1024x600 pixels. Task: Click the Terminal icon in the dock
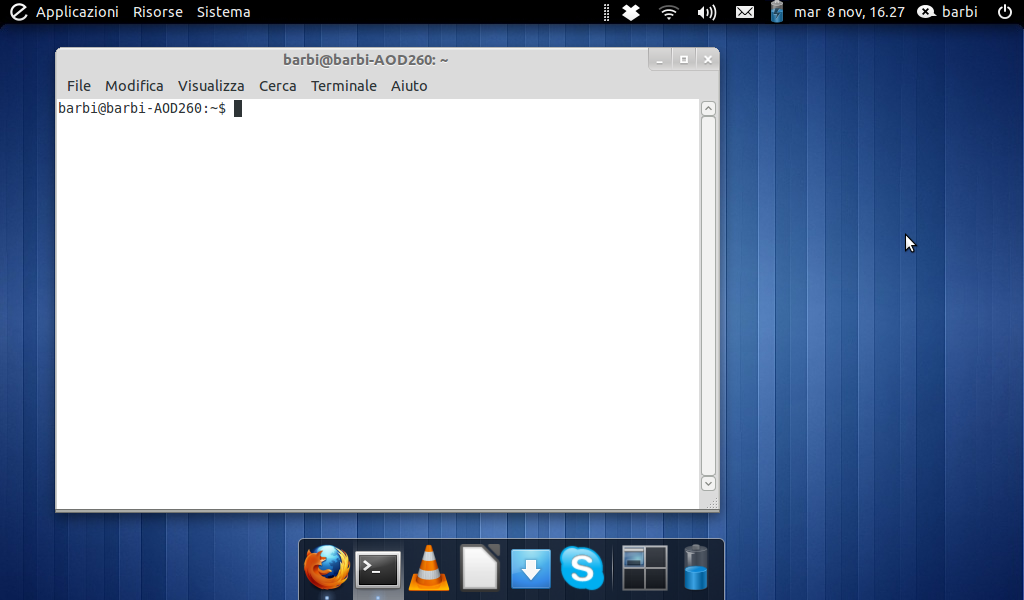(x=377, y=569)
